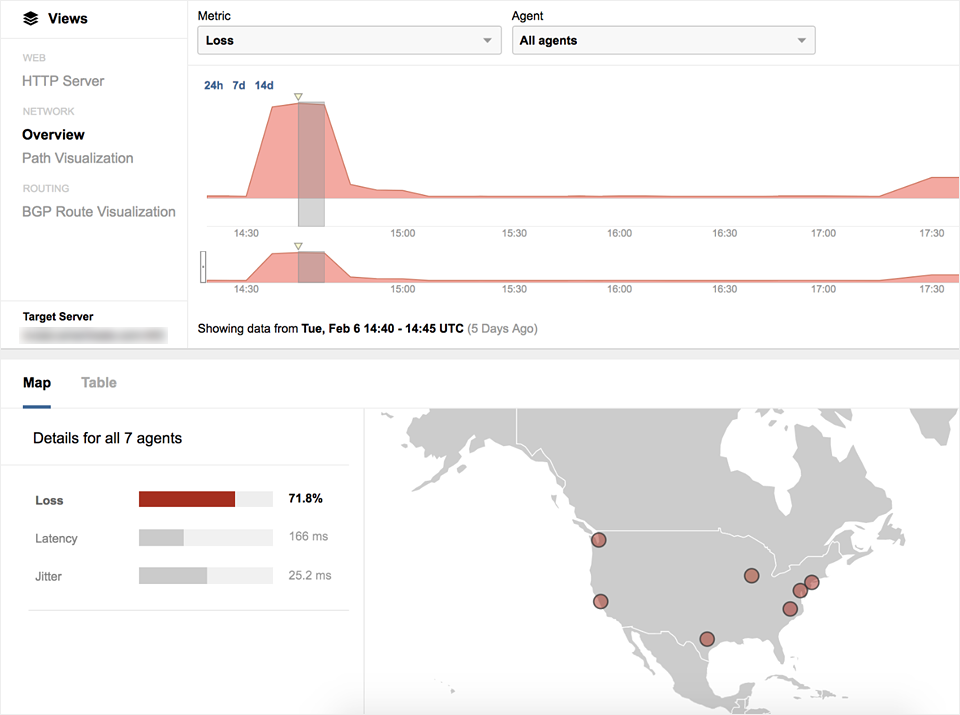Click the Pacific Northwest agent marker on map
960x715 pixels.
(x=599, y=540)
